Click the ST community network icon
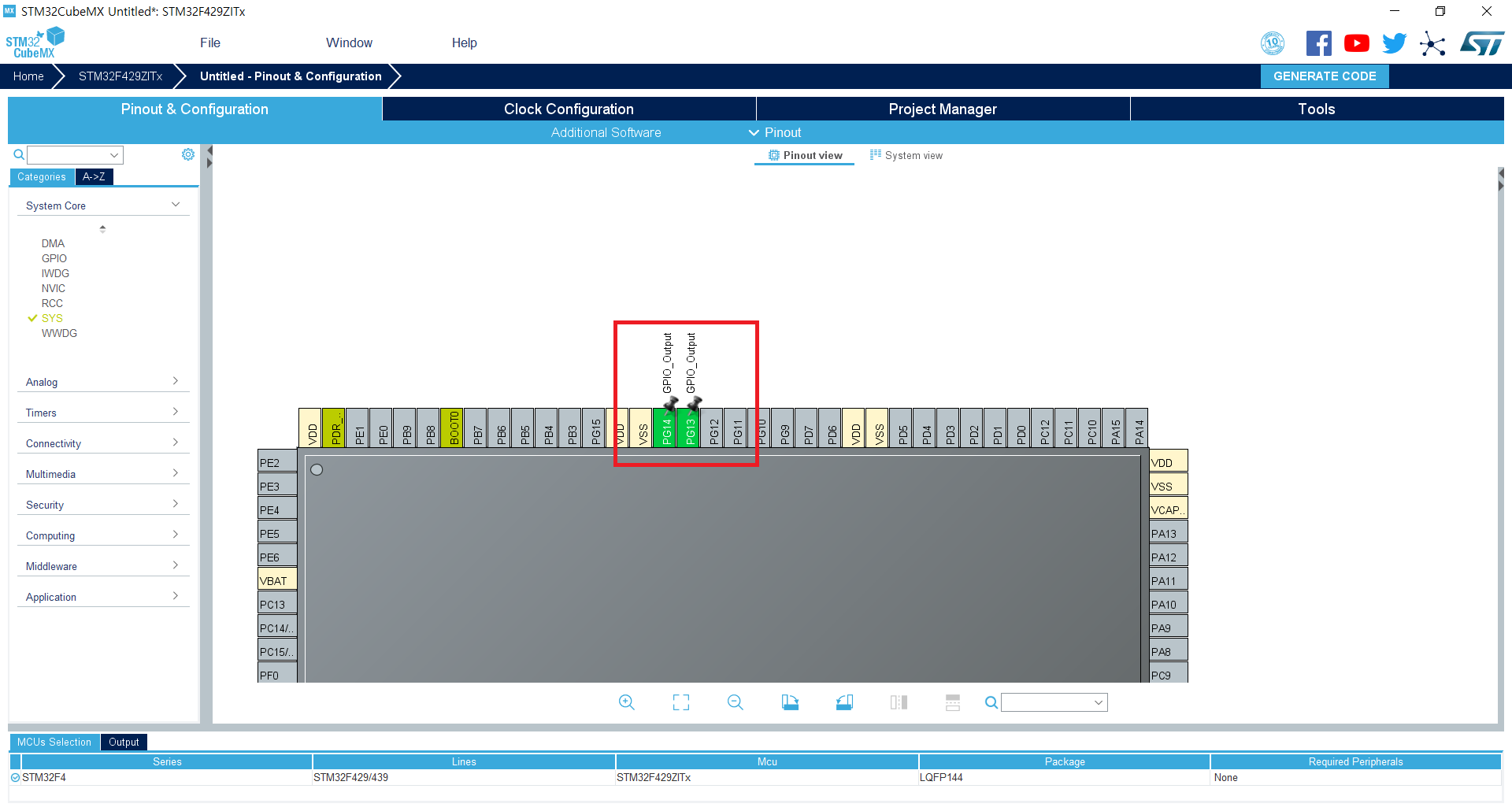This screenshot has width=1512, height=811. click(1432, 43)
